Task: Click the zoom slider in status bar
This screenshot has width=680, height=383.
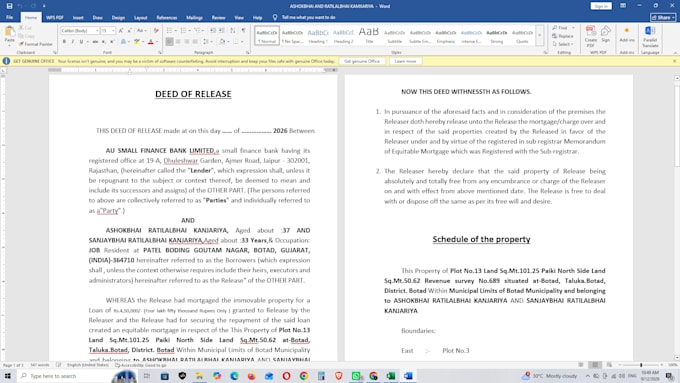Action: (641, 365)
